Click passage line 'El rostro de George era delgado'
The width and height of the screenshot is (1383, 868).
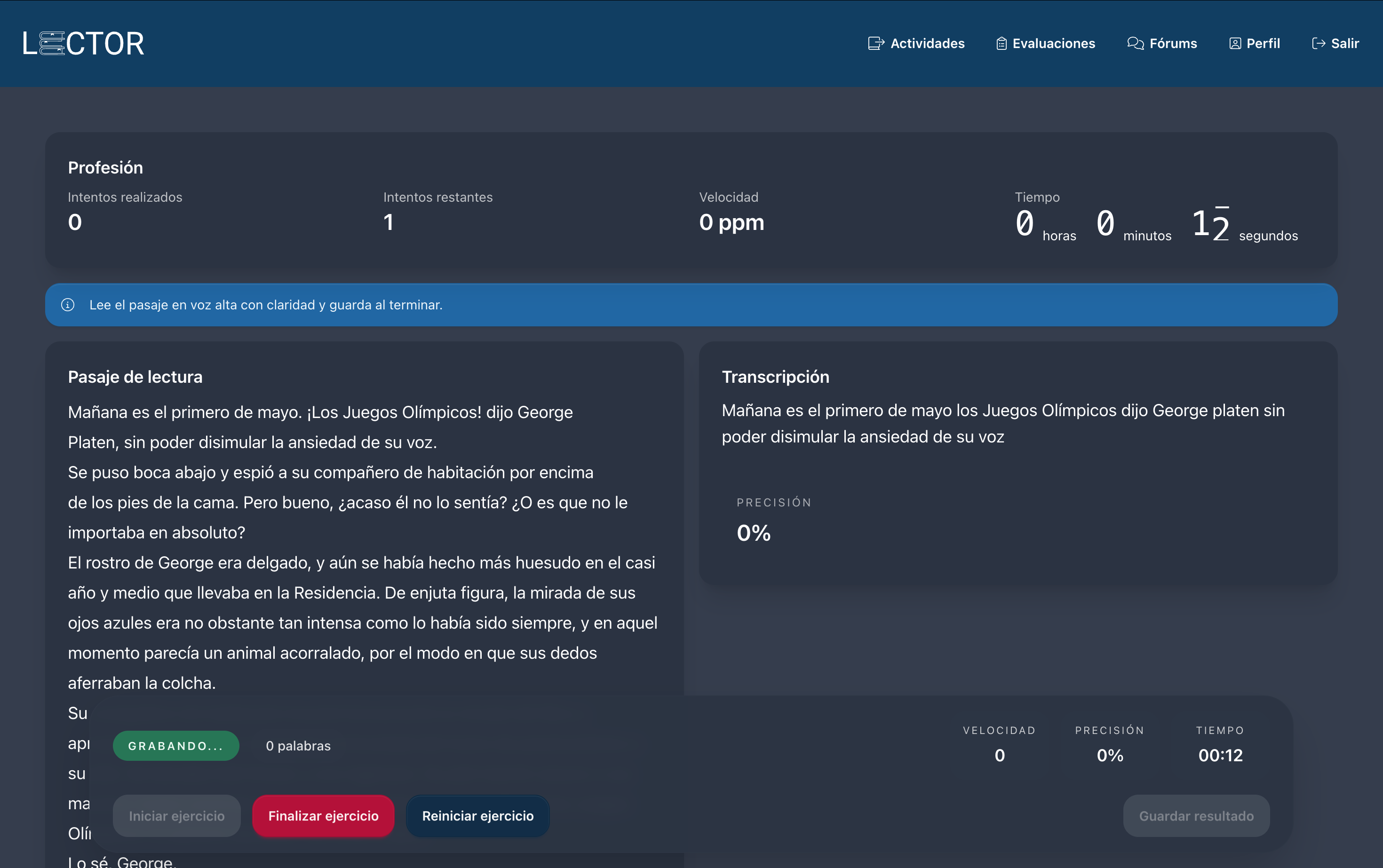click(x=362, y=562)
